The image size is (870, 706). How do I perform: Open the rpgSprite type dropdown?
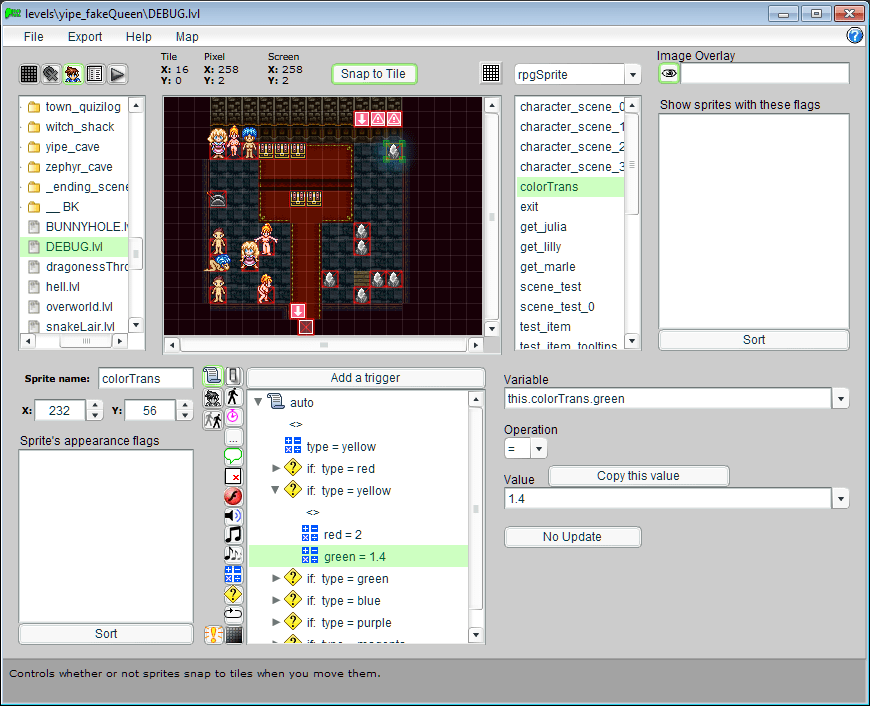[x=632, y=74]
